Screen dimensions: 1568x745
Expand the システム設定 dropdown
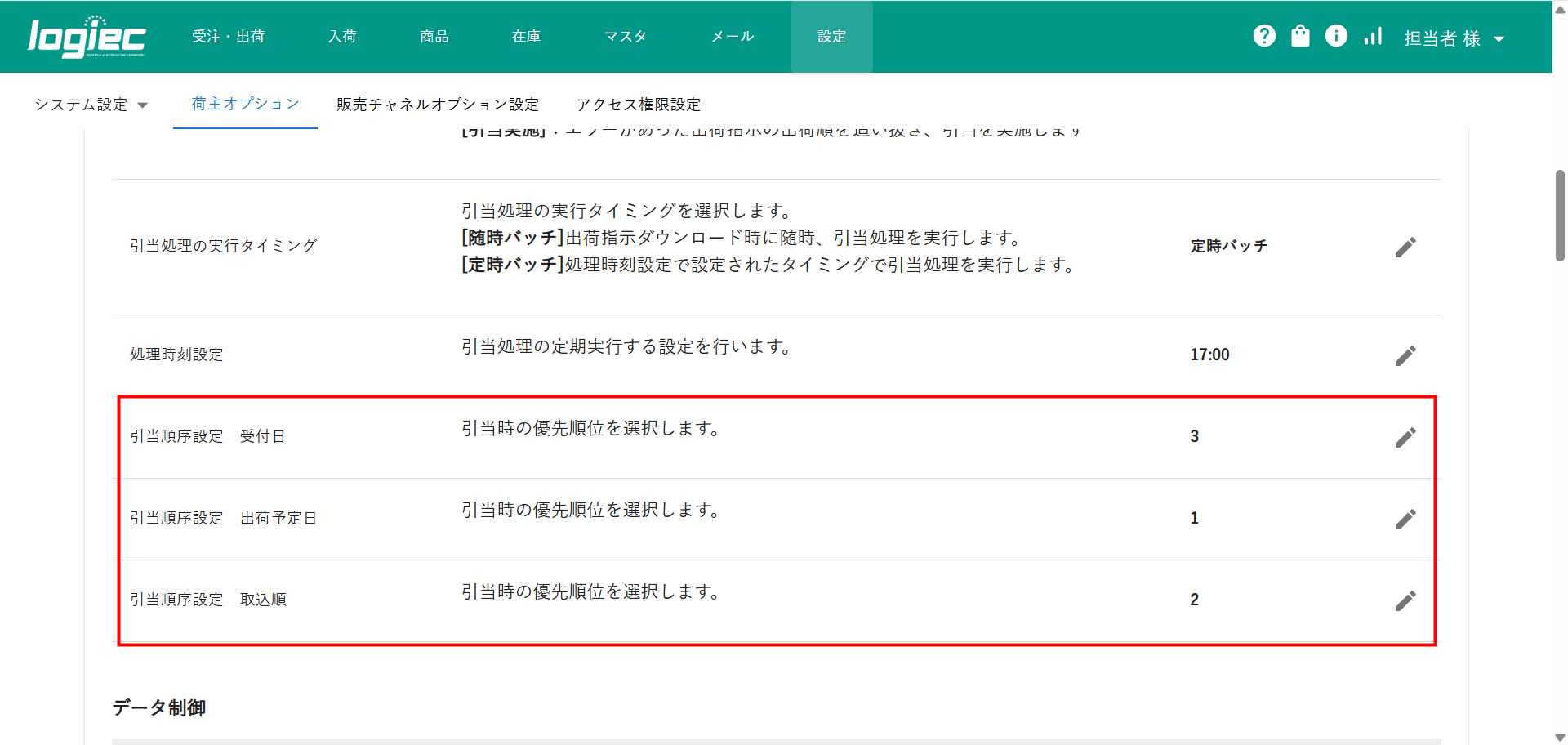click(91, 105)
